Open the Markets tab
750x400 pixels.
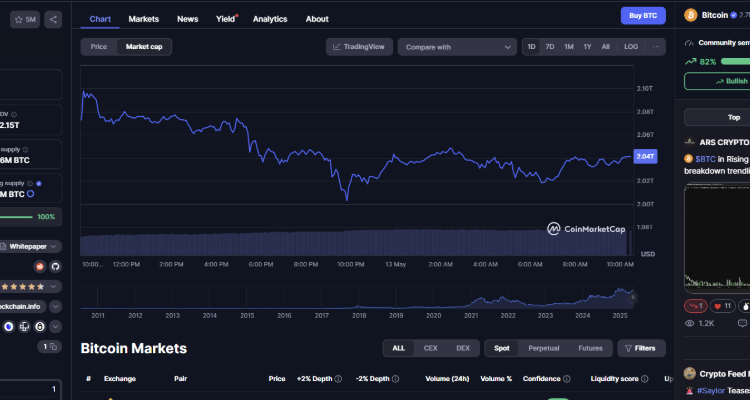[x=143, y=19]
